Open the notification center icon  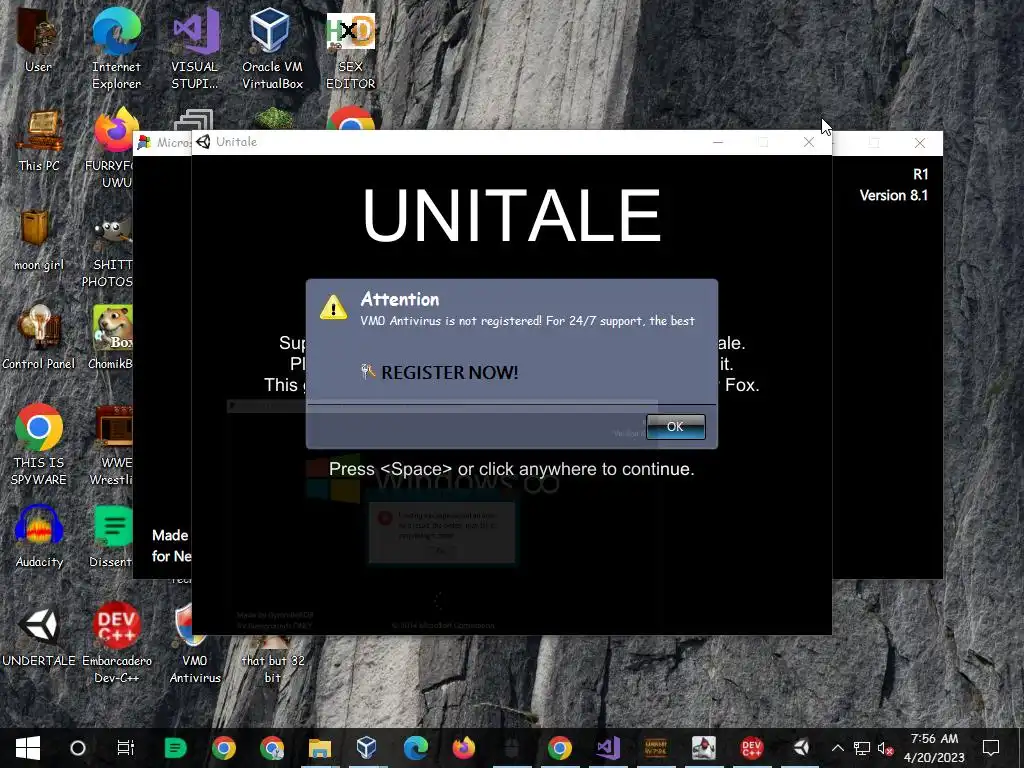991,748
